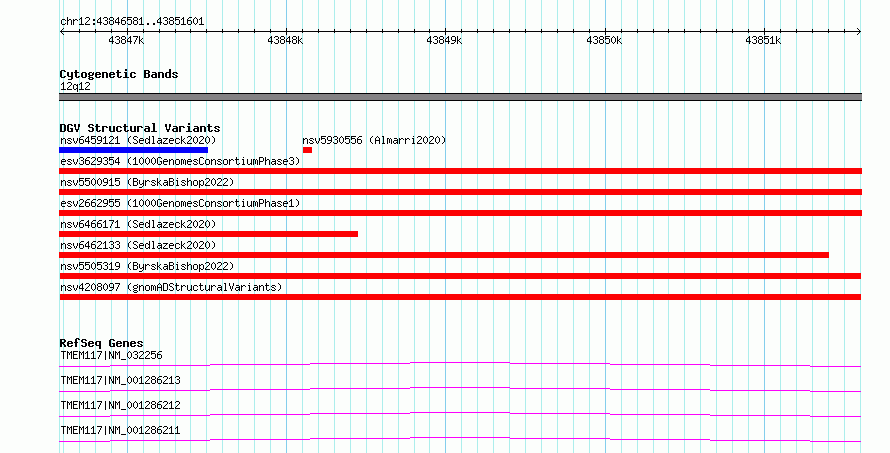Select TMEM117|NM_001286211 transcript label
Screen dimensions: 890x453
click(x=120, y=430)
